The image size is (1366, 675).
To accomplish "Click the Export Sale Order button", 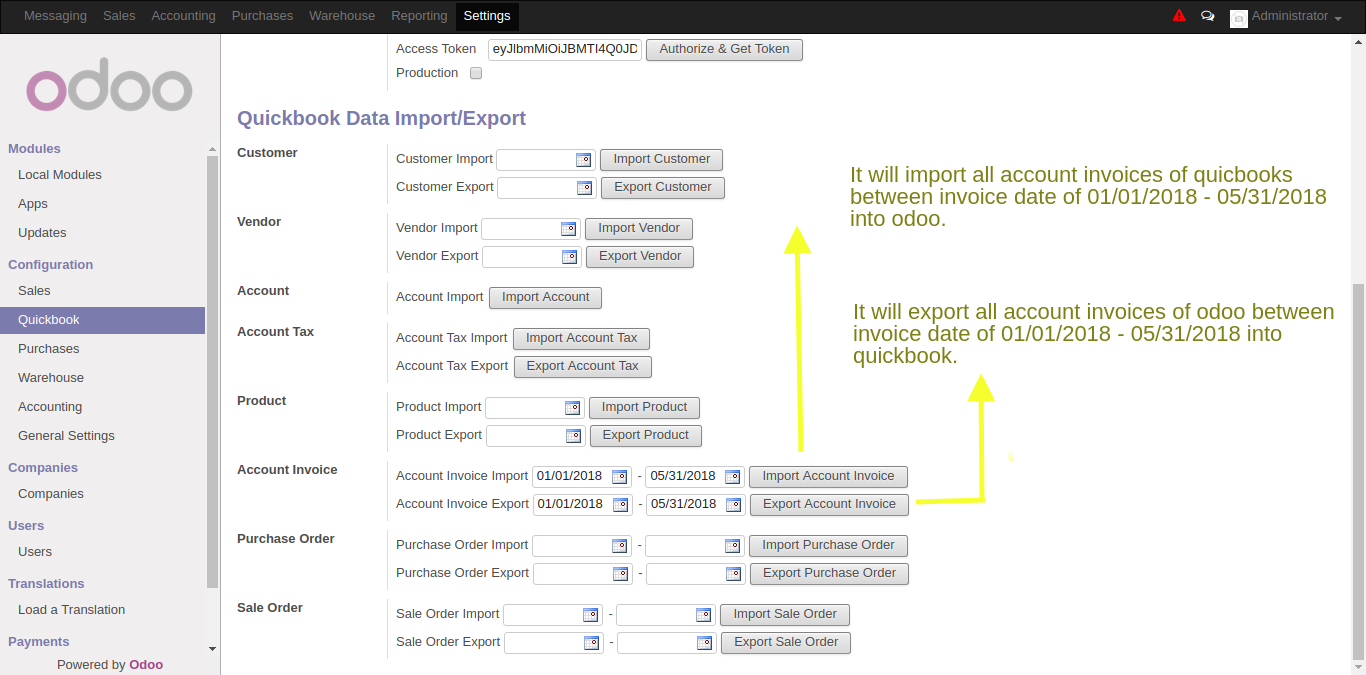I will tap(786, 643).
